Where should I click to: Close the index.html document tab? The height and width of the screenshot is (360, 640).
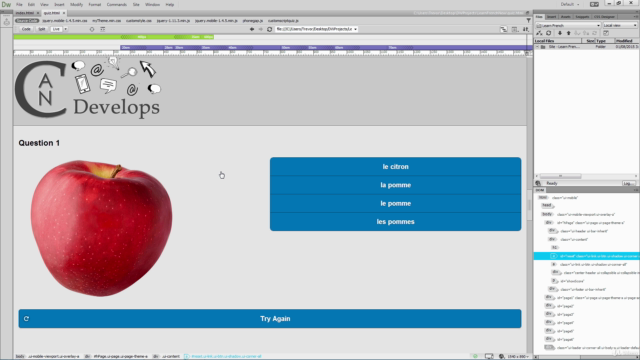[x=38, y=13]
